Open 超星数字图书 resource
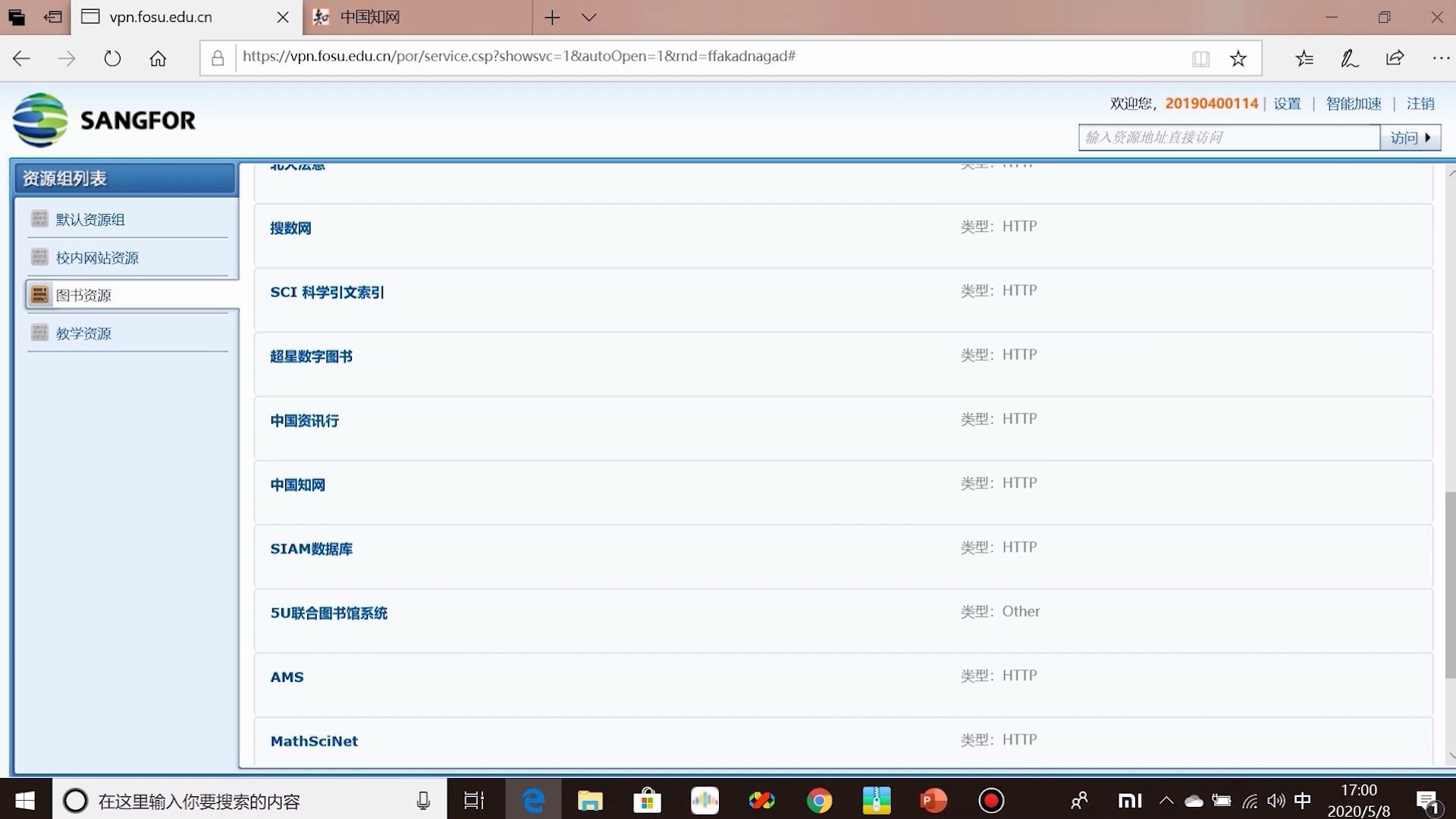Screen dimensions: 1456x819 [x=311, y=356]
